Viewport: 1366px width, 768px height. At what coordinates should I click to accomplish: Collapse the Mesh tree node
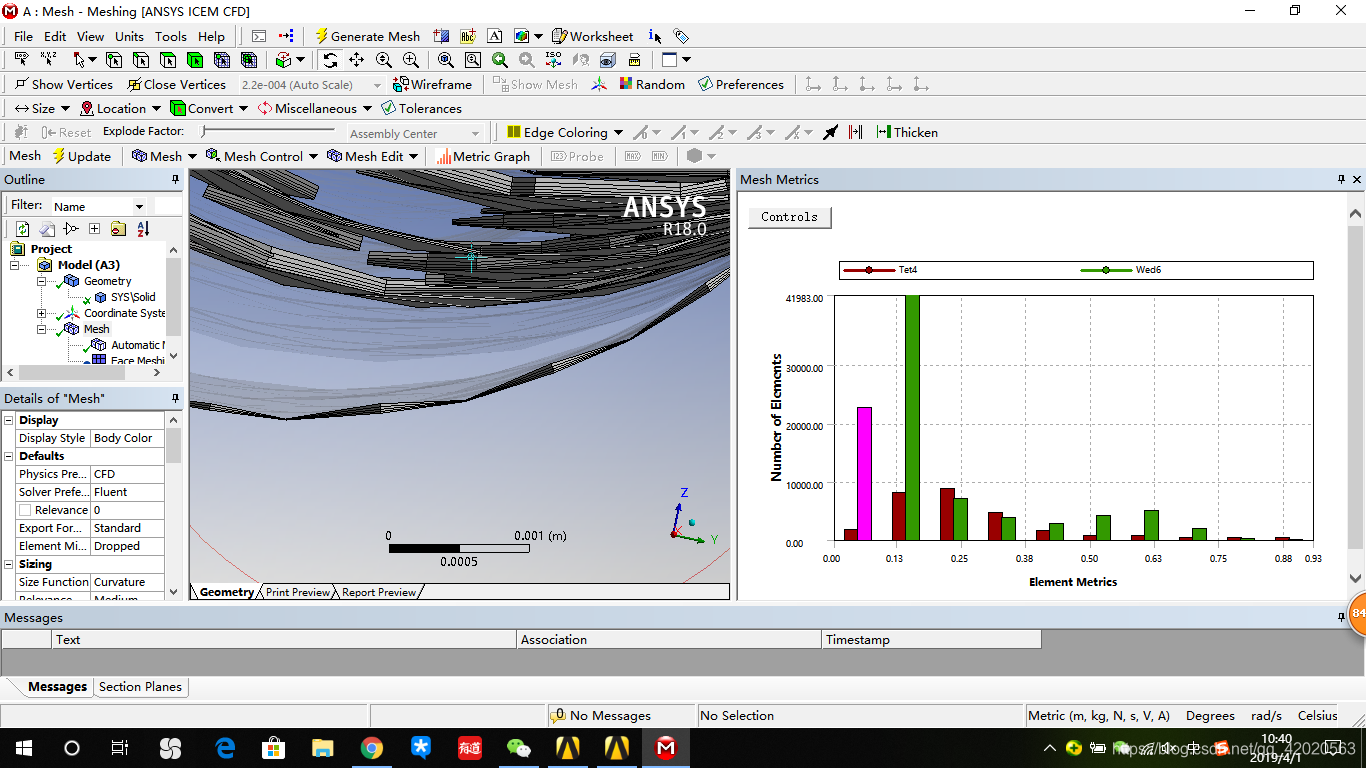tap(42, 329)
